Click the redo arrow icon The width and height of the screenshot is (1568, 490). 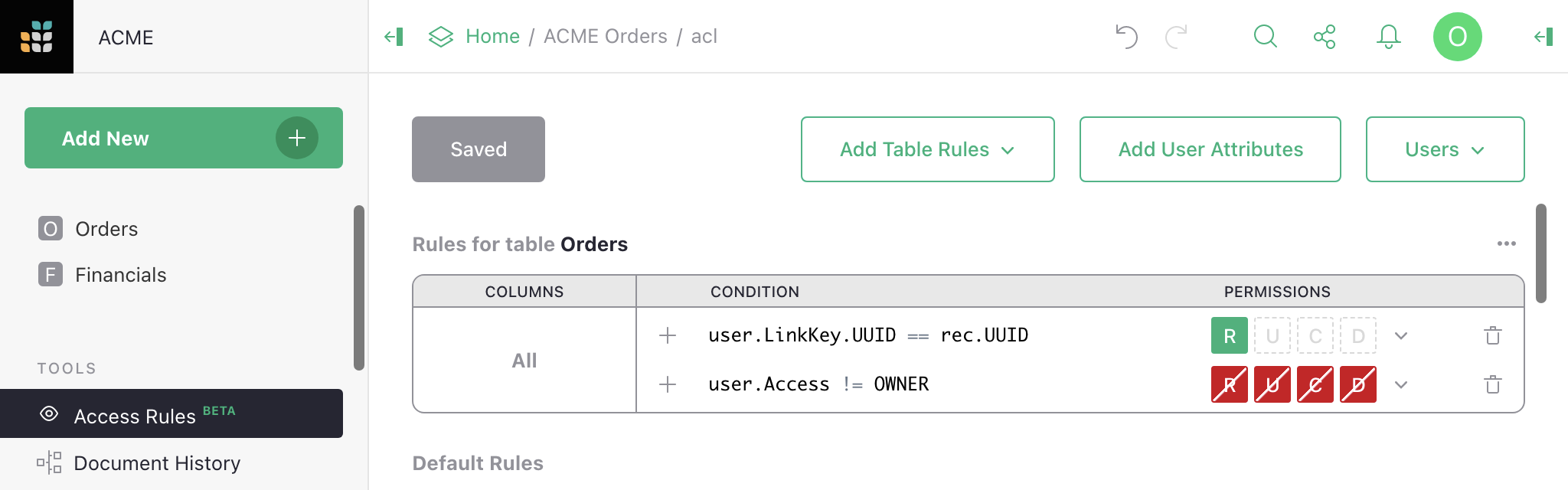(1177, 36)
